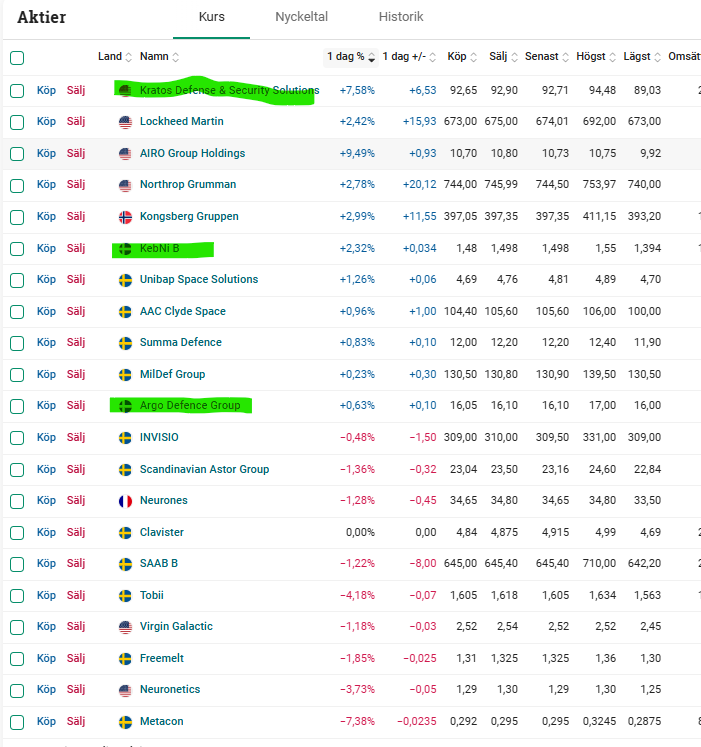
Task: Click the Swedish flag beside MilDef Group
Action: click(125, 374)
